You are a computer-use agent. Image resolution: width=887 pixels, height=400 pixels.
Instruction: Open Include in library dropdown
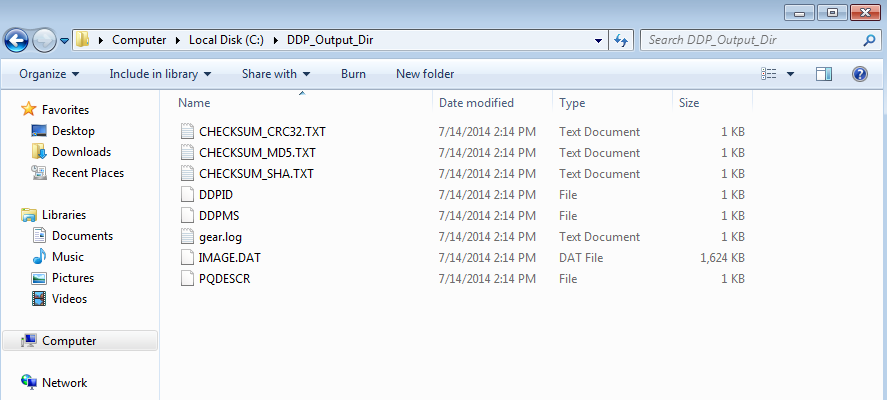160,74
